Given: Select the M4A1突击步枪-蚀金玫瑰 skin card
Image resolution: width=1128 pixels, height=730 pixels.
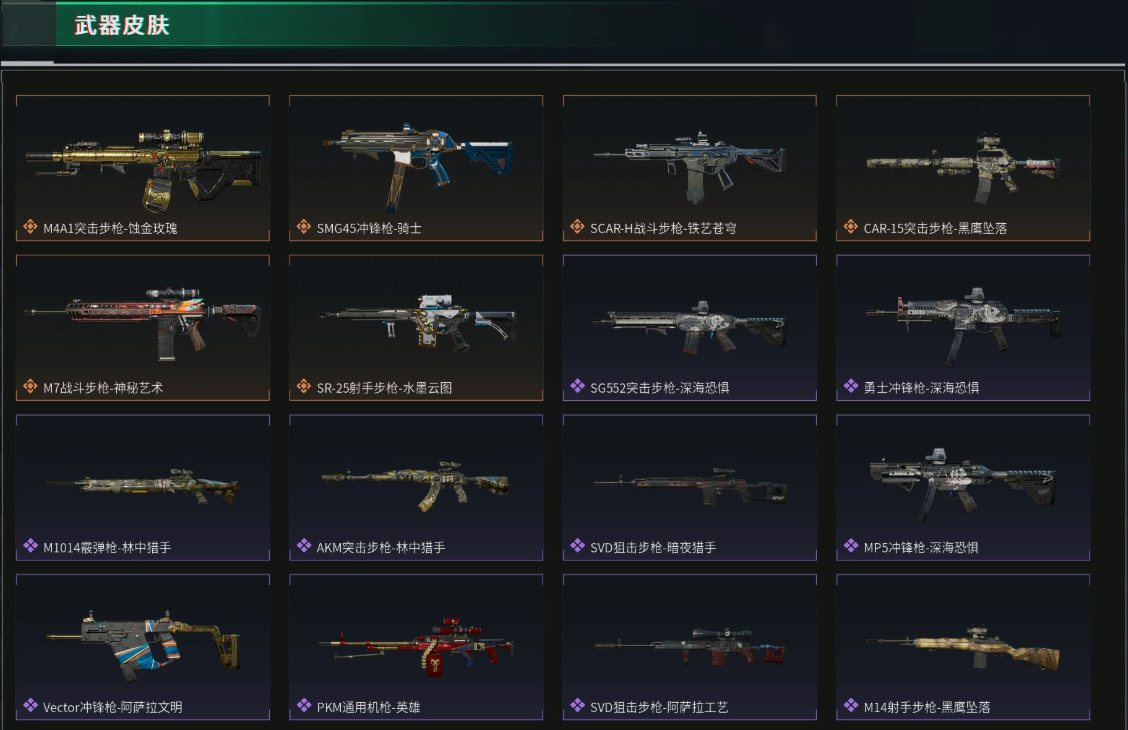Looking at the screenshot, I should (142, 168).
